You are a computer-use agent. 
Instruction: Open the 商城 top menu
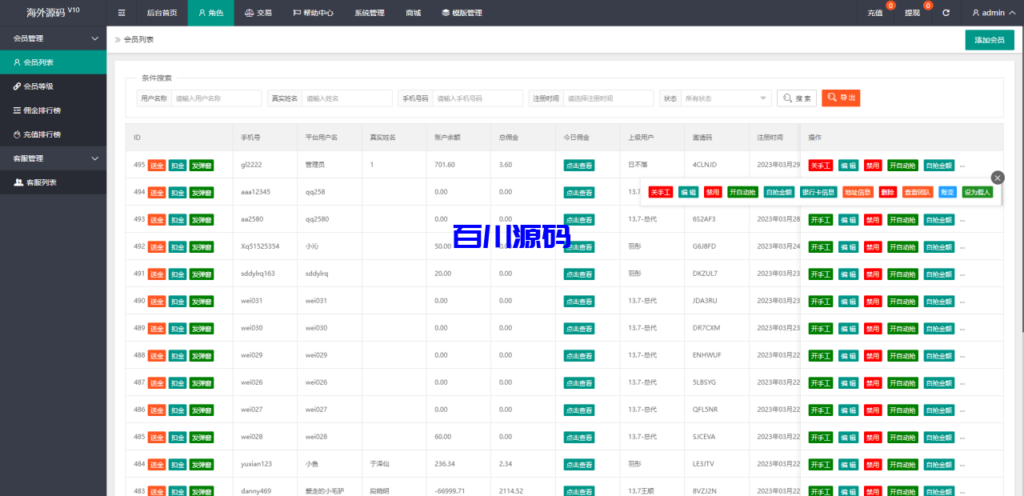point(413,13)
